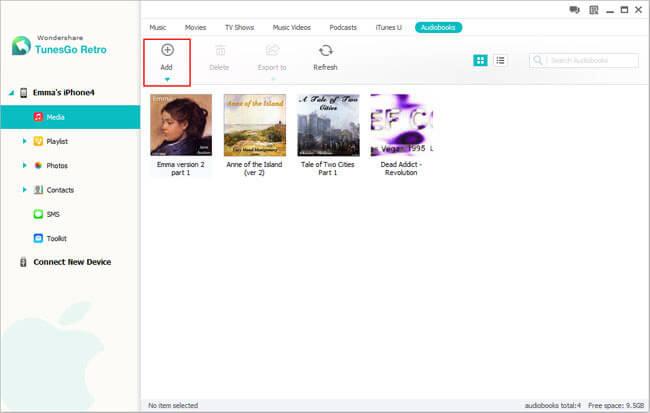Open the Movies tab

point(195,27)
